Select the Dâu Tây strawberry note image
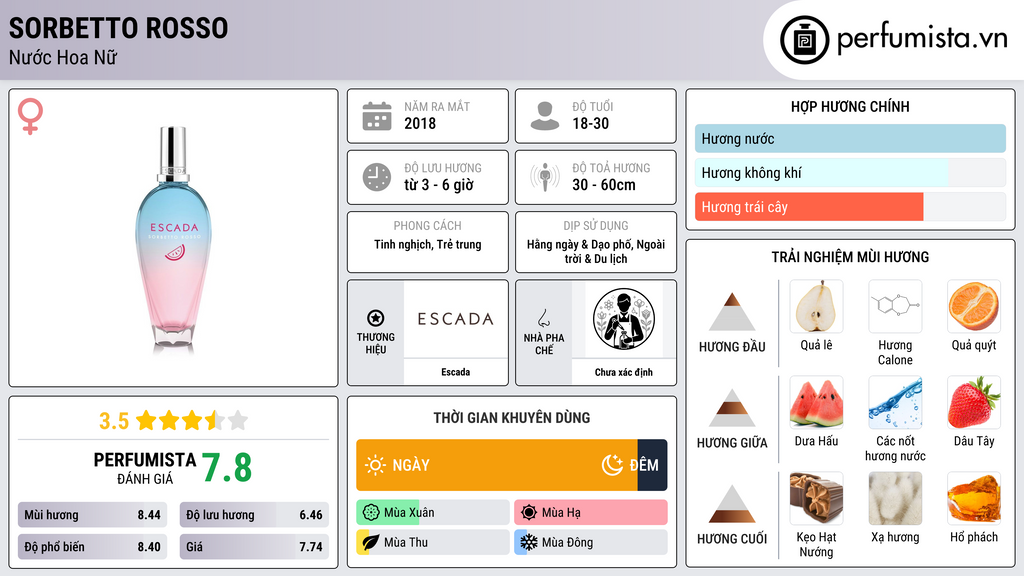1024x576 pixels. 974,402
